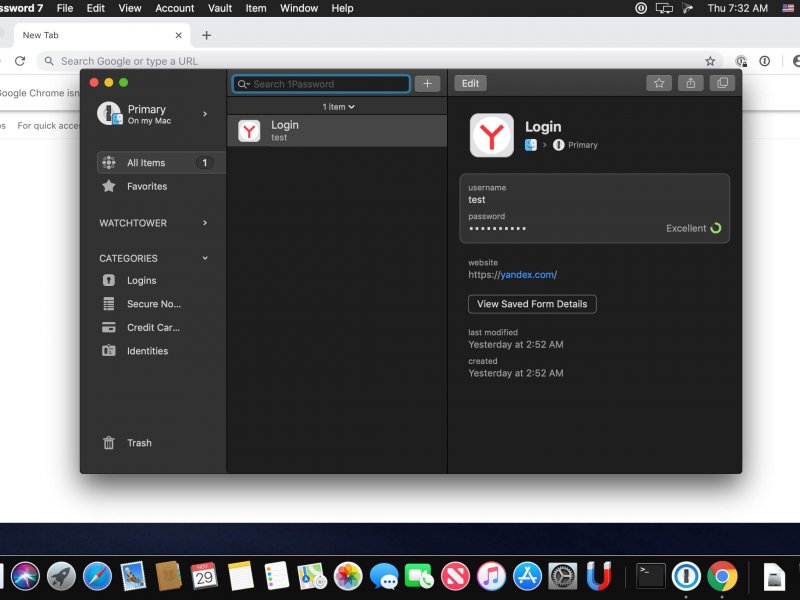The height and width of the screenshot is (600, 800).
Task: Open FaceTime from the dock
Action: tap(419, 577)
